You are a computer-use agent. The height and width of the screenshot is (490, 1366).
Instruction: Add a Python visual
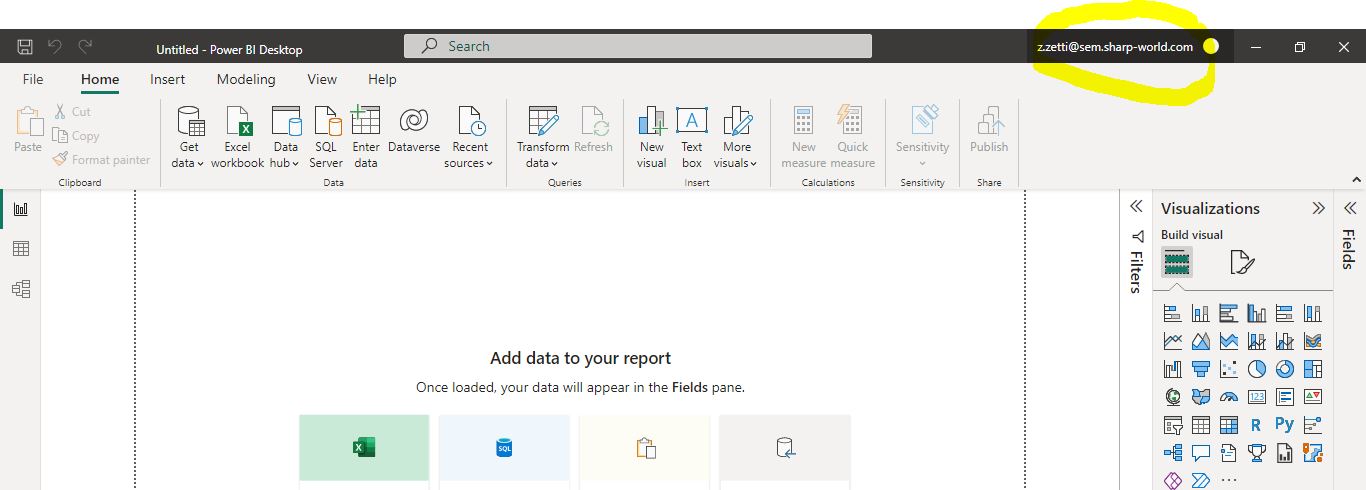pyautogui.click(x=1285, y=425)
